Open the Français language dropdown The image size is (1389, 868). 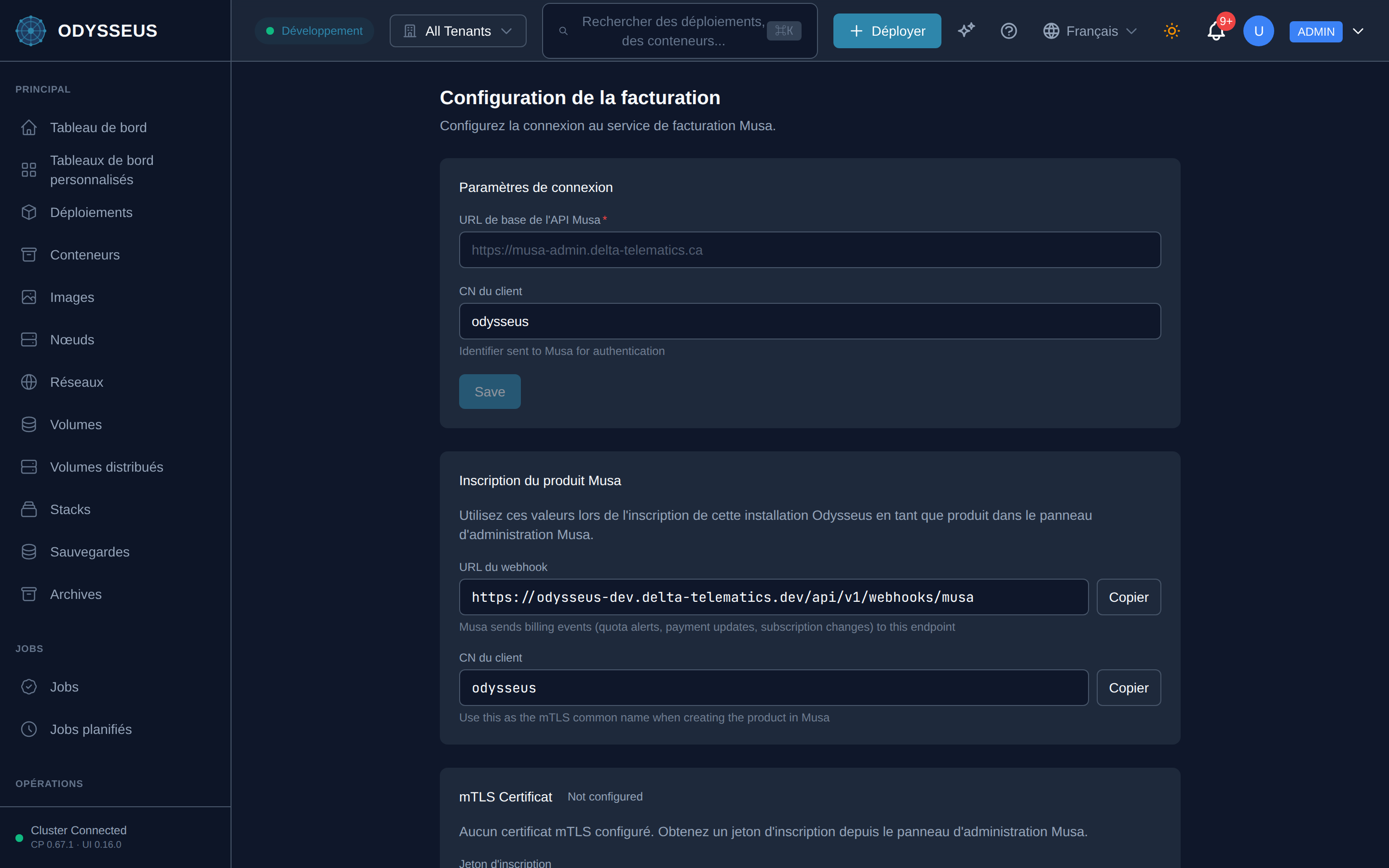point(1090,31)
